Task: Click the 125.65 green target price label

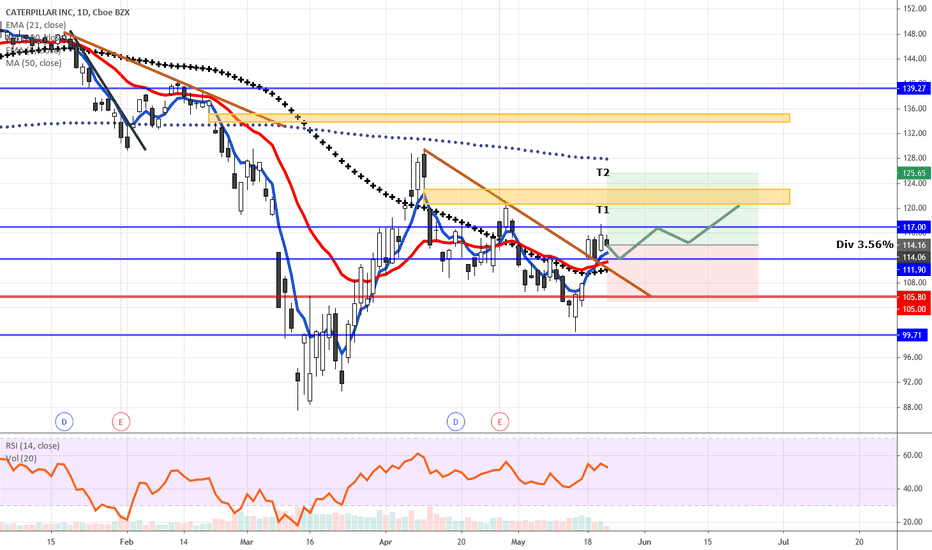Action: 914,173
